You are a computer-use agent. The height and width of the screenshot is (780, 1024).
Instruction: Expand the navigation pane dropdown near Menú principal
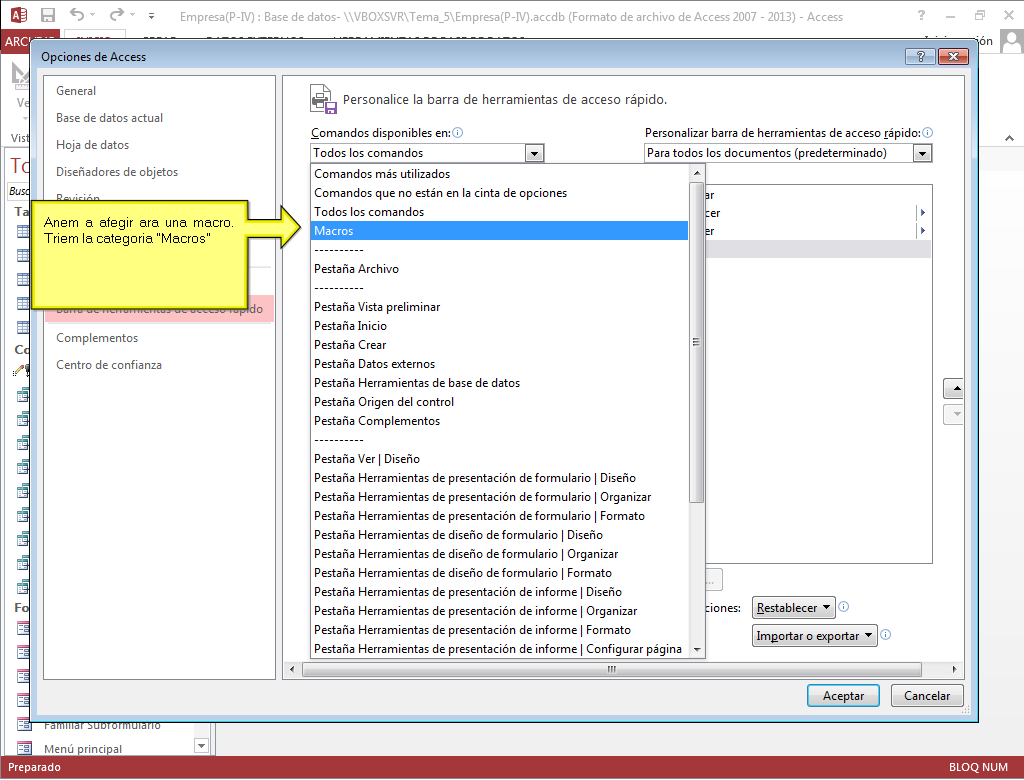tap(201, 745)
